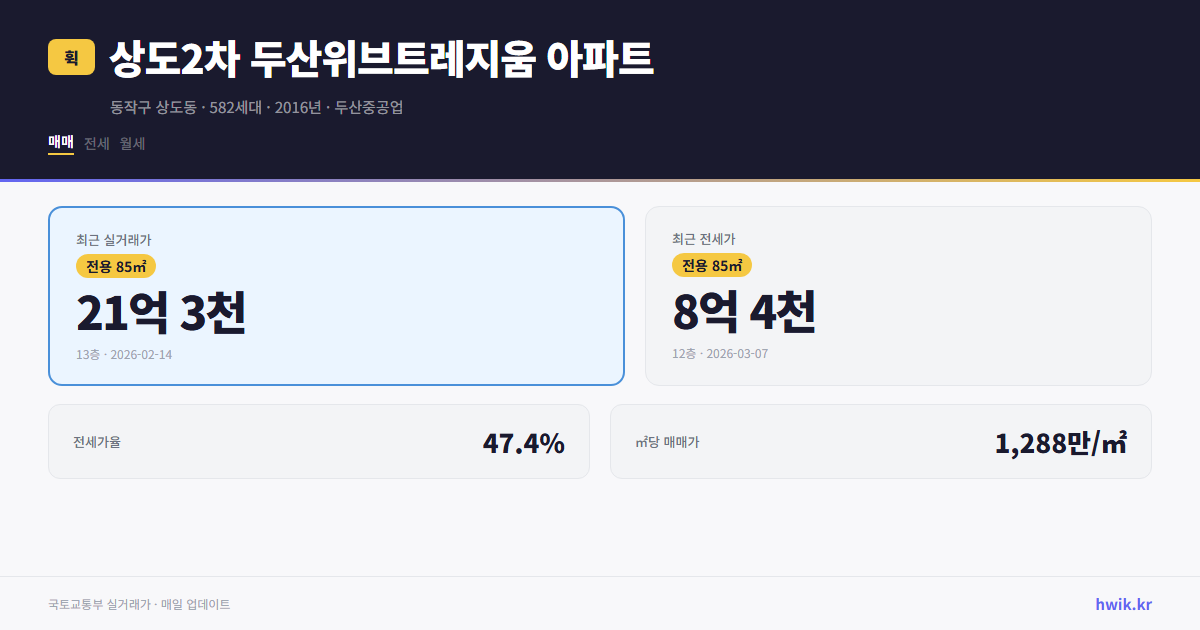Click the 12층 · 2026-03-07 transaction detail
The height and width of the screenshot is (630, 1200).
click(x=721, y=355)
